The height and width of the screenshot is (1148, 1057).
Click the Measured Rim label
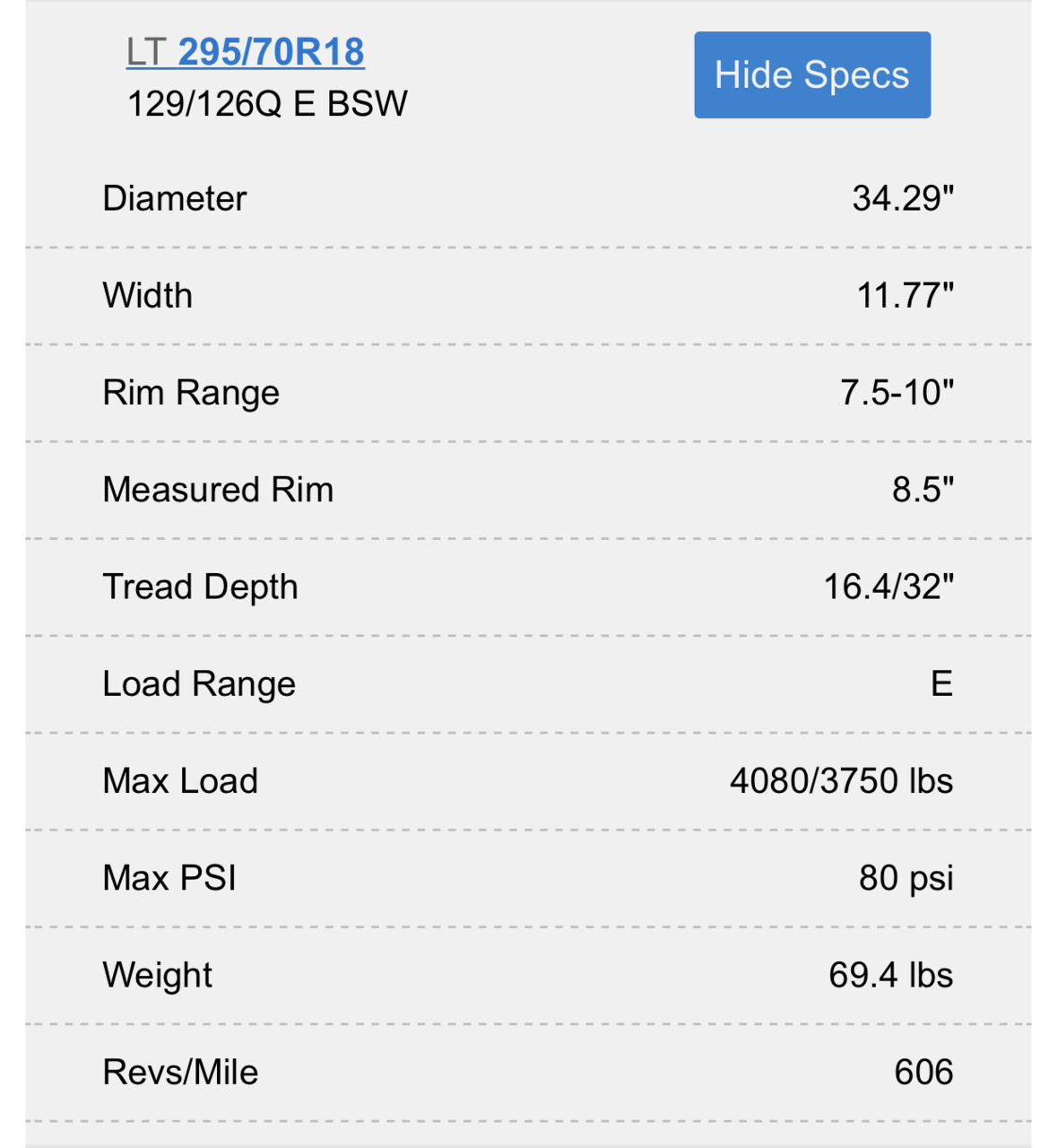[x=218, y=490]
